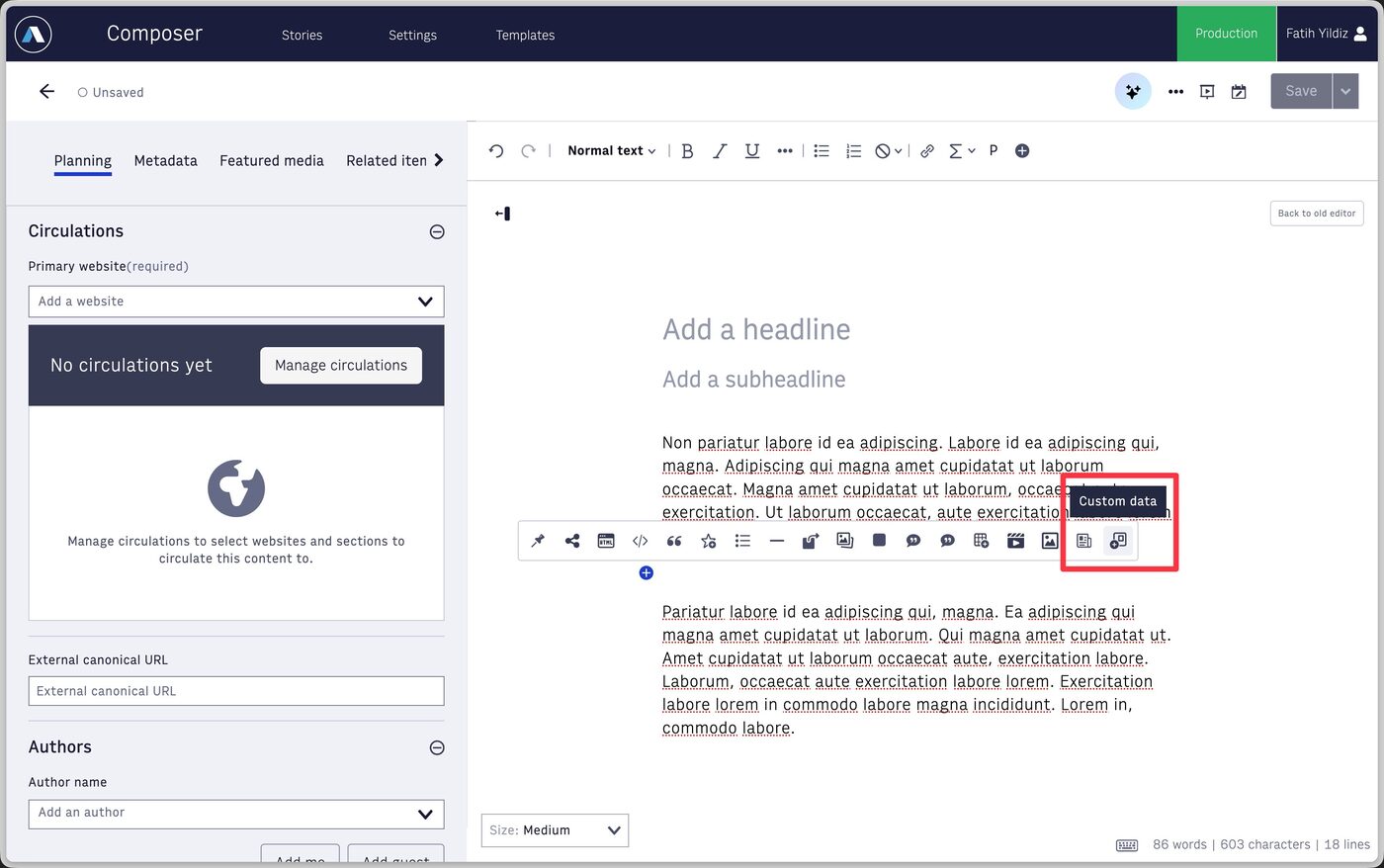Switch to the Planning tab
Image resolution: width=1384 pixels, height=868 pixels.
(83, 161)
